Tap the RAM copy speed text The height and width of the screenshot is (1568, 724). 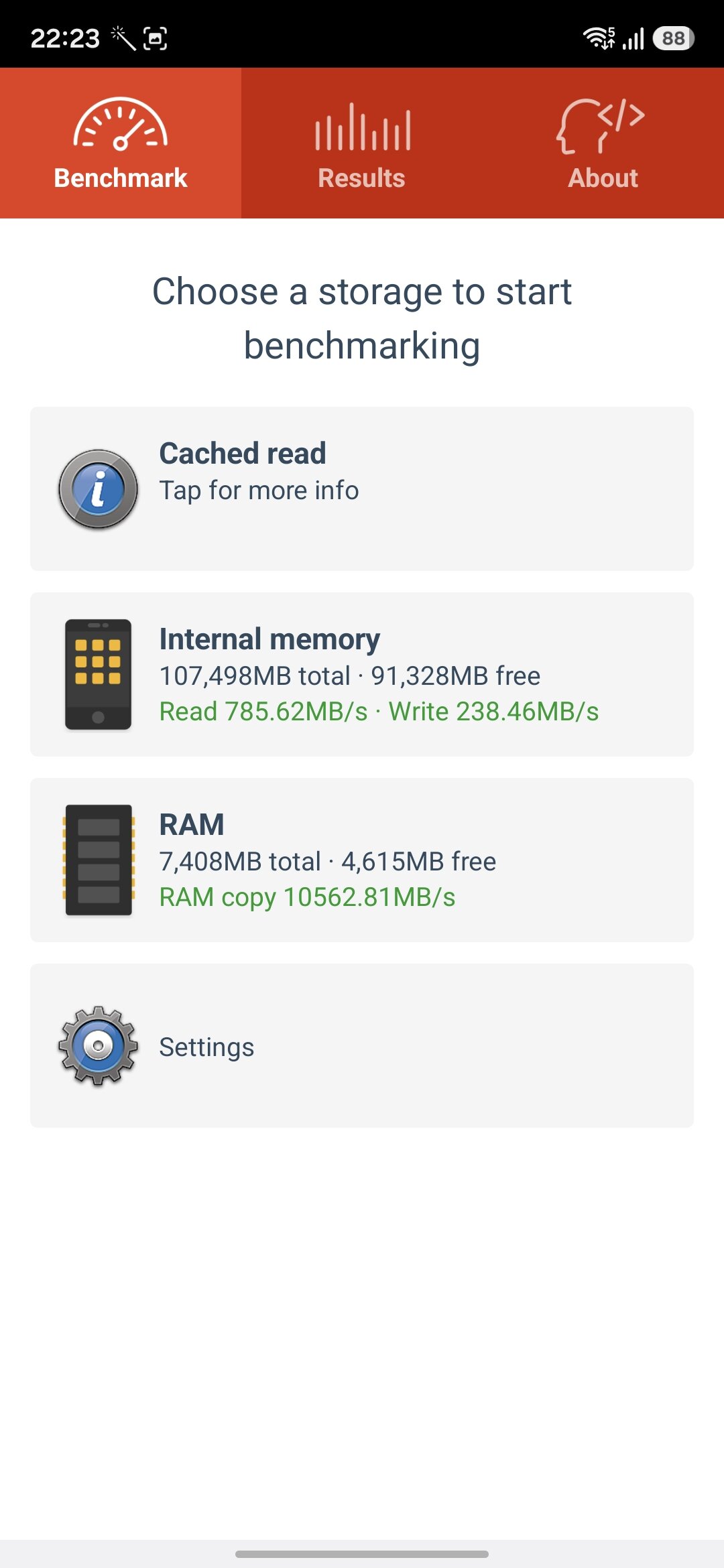(307, 897)
